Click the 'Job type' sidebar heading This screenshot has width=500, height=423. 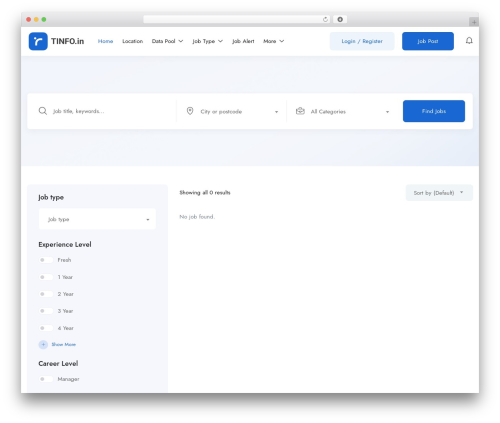click(x=51, y=197)
